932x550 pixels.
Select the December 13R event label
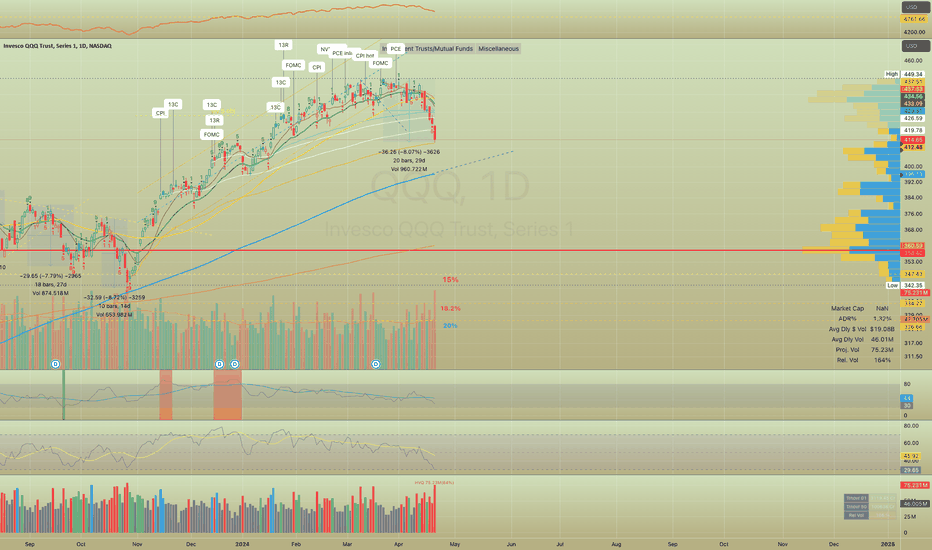214,120
